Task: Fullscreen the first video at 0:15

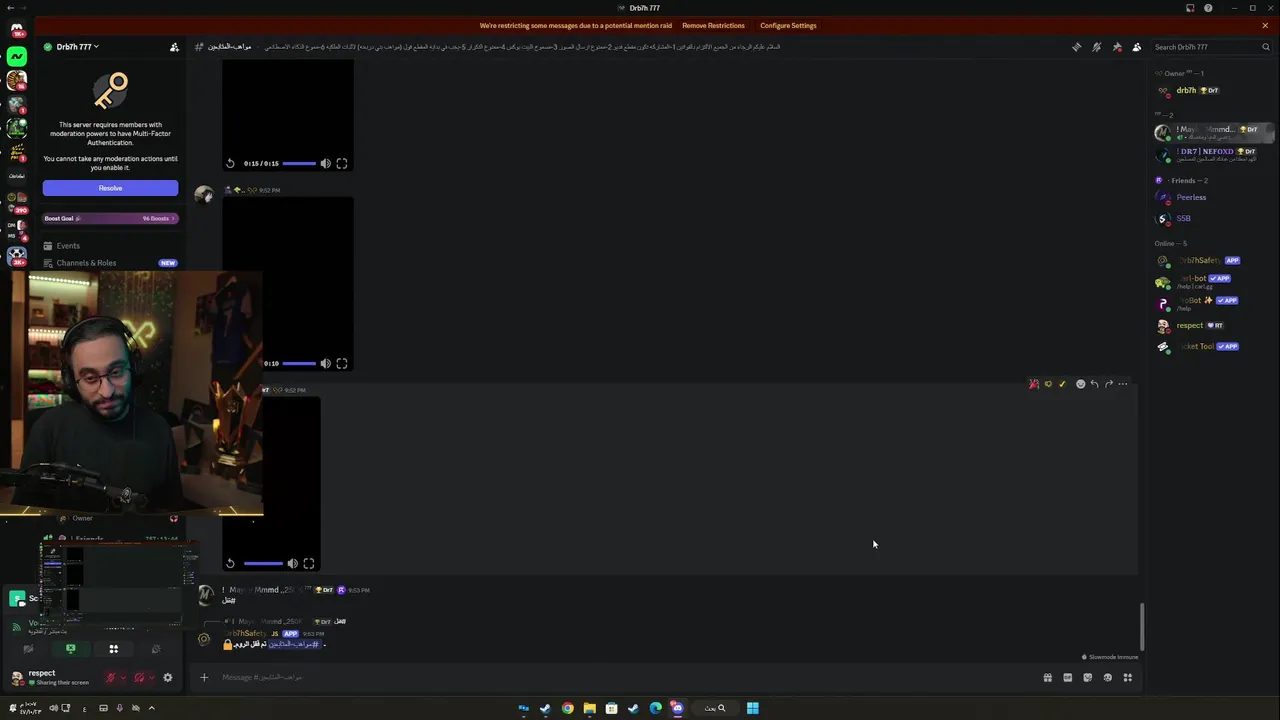Action: coord(342,163)
